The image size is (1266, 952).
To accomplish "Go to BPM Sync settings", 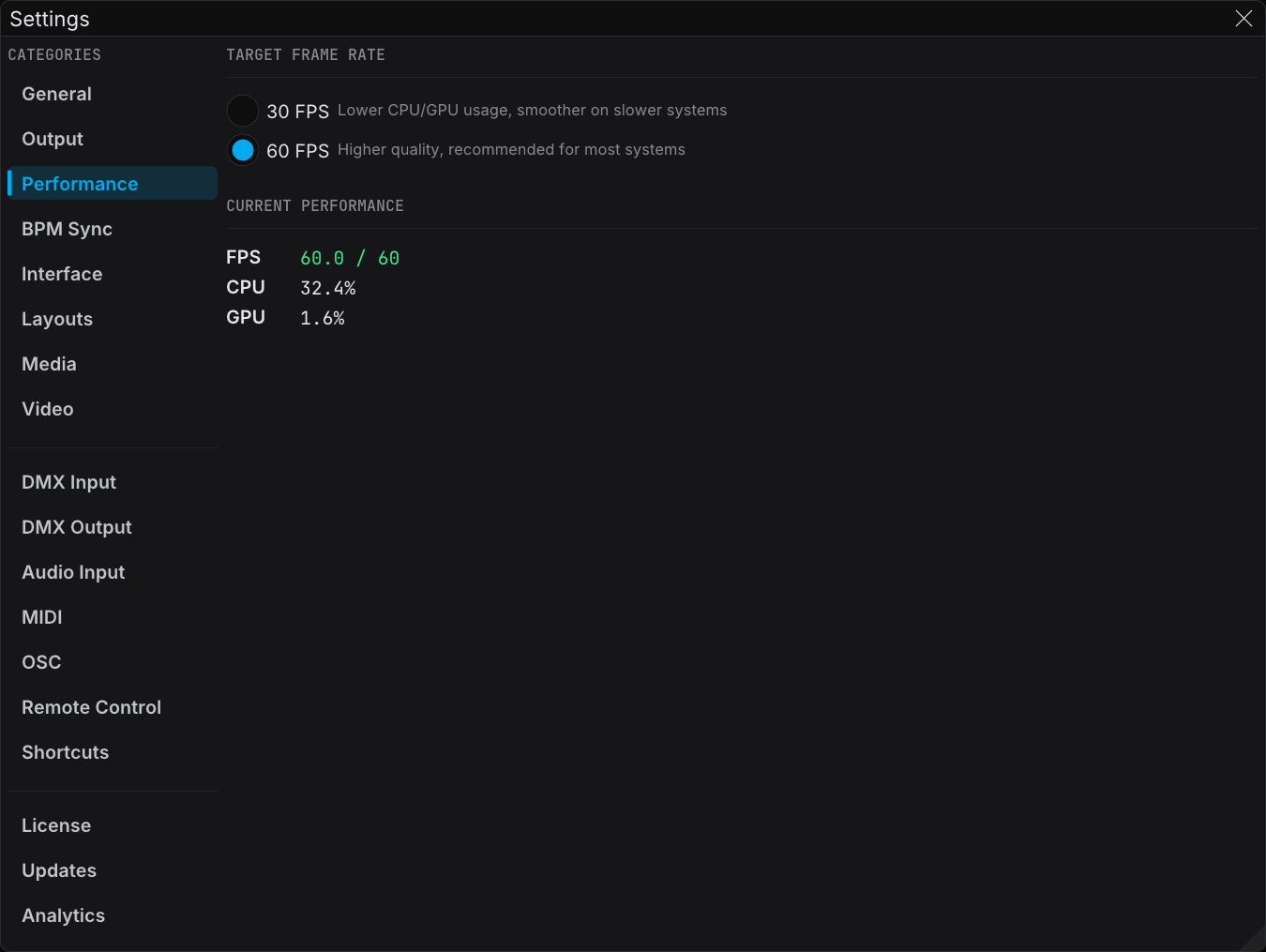I will coord(113,229).
